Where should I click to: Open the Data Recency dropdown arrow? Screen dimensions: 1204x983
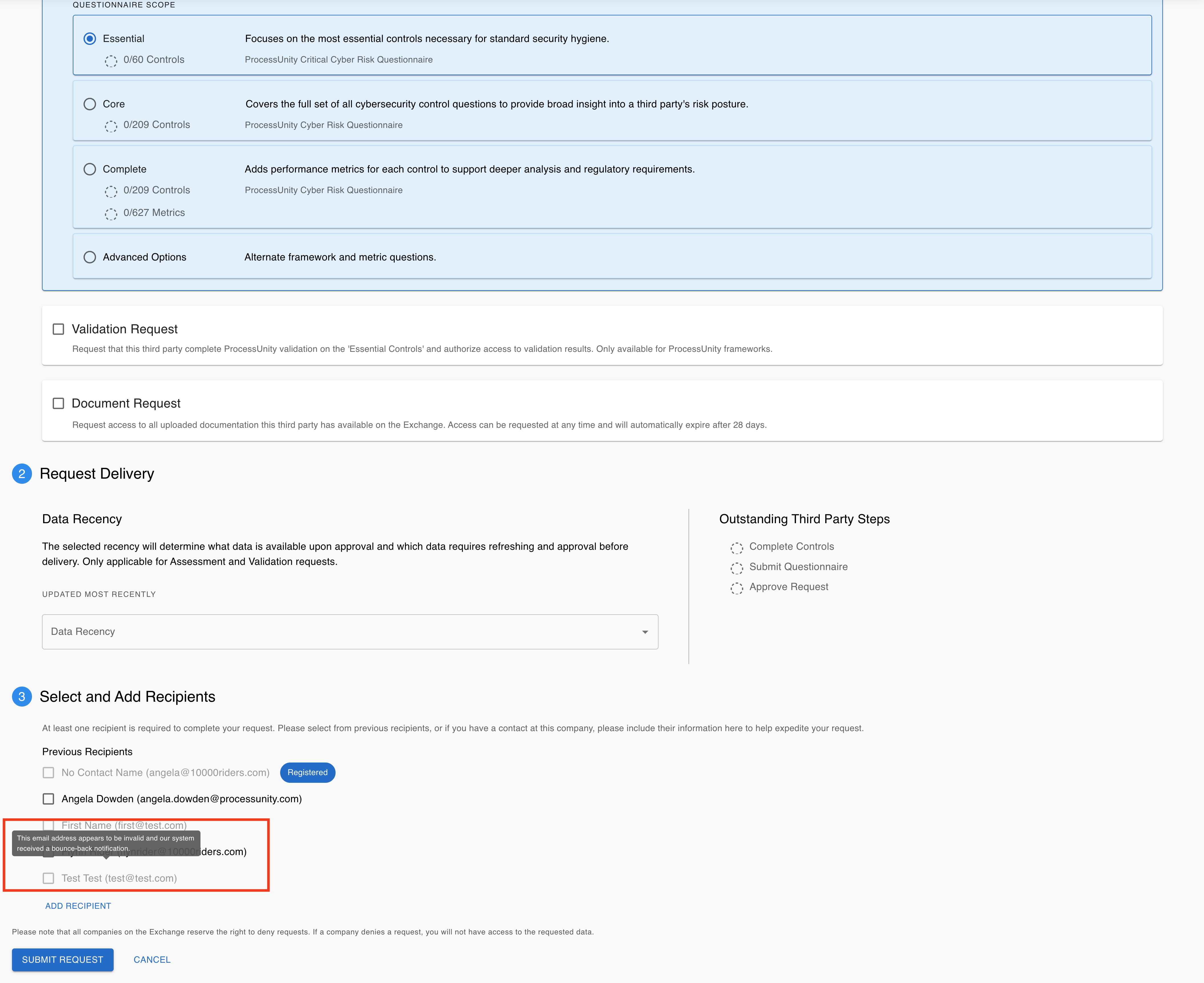click(645, 632)
